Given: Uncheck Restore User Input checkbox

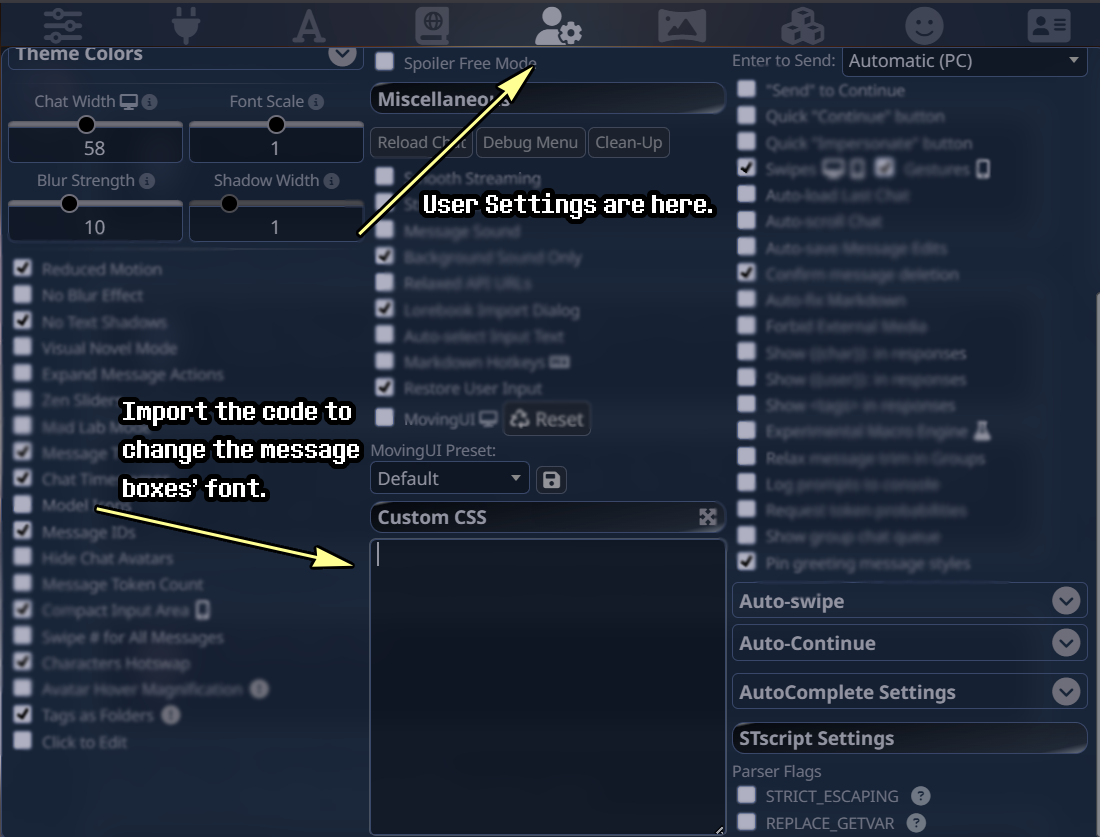Looking at the screenshot, I should (x=384, y=387).
